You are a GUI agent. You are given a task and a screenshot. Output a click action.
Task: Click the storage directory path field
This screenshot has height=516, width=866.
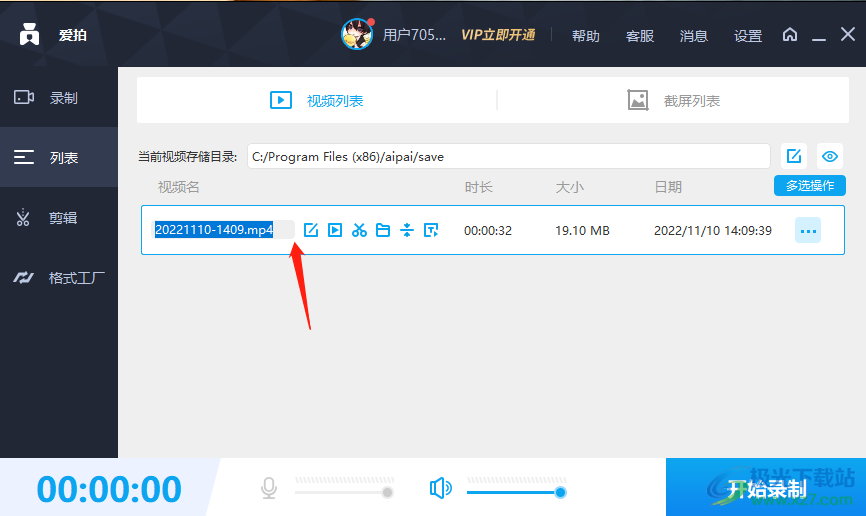508,156
